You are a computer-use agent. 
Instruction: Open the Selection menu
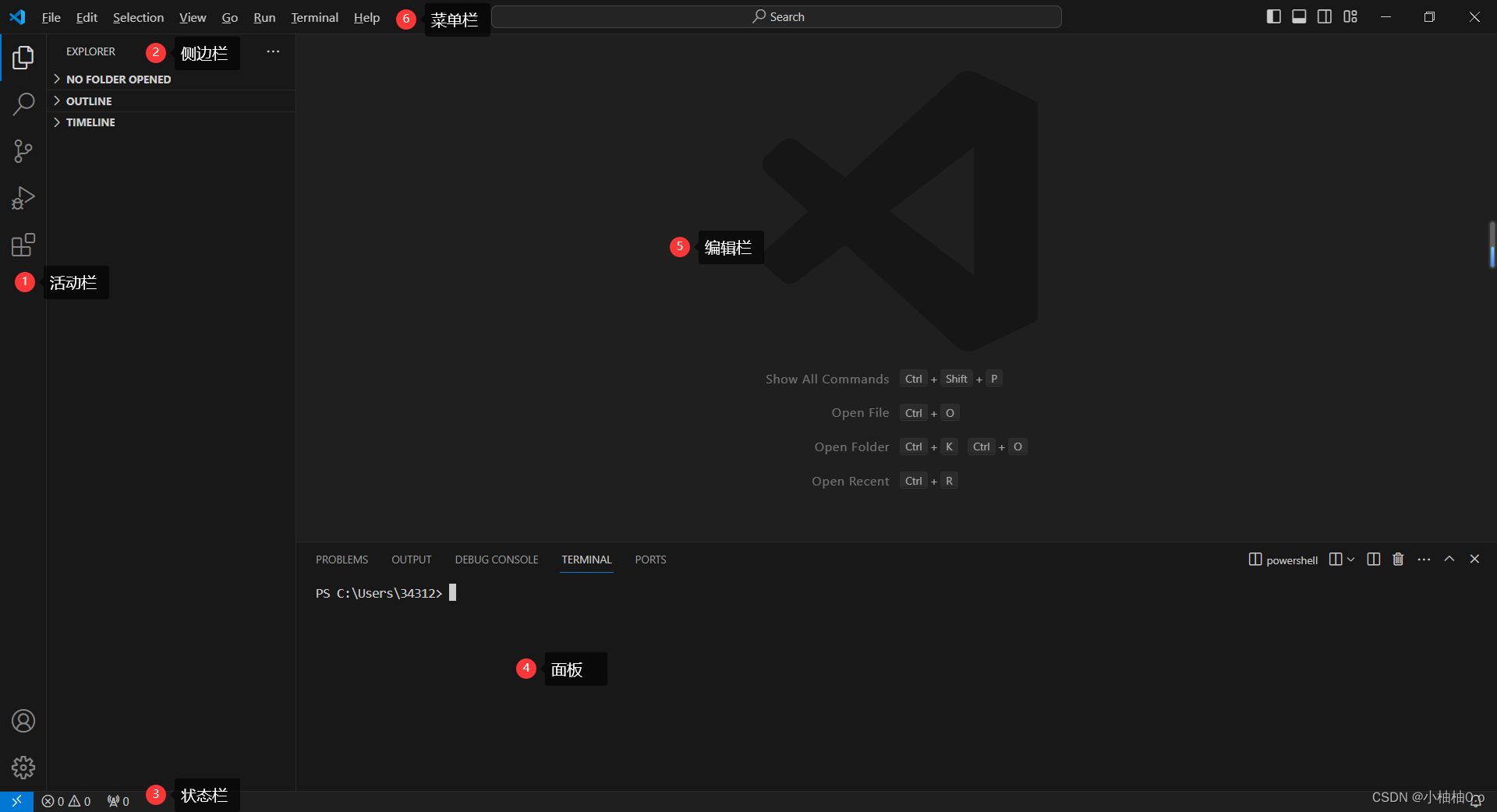pyautogui.click(x=138, y=17)
